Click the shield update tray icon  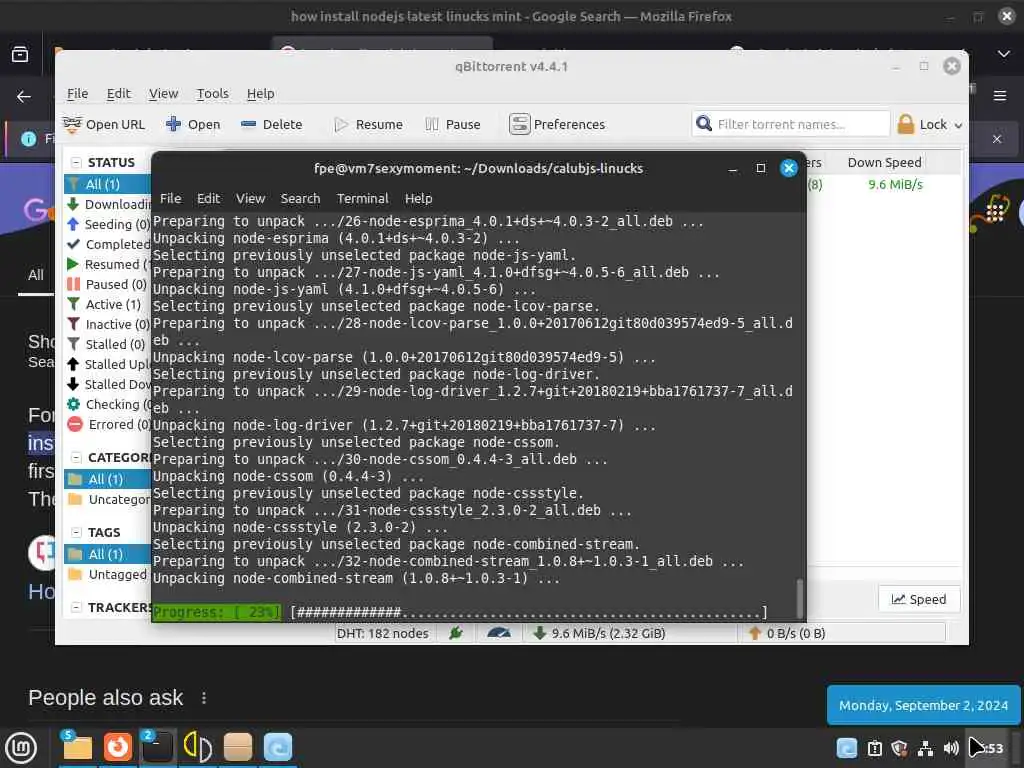pos(899,748)
